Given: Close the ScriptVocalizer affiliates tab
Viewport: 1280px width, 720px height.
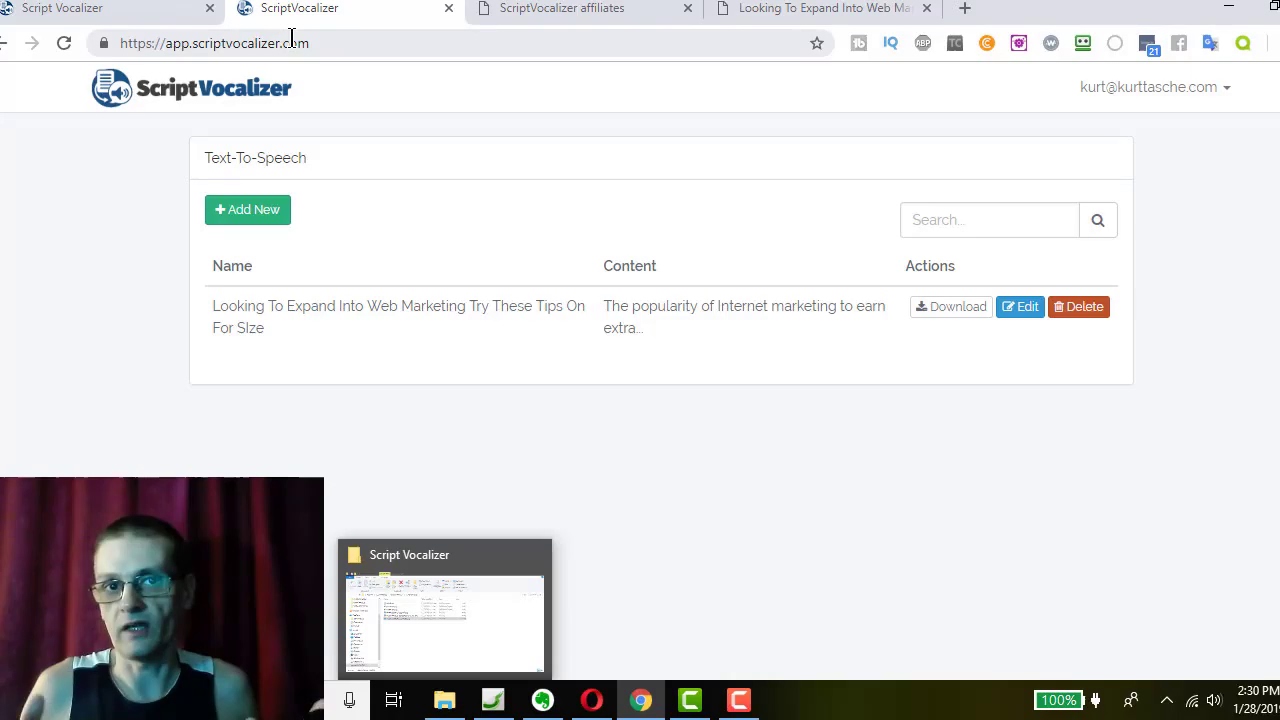Looking at the screenshot, I should (x=688, y=8).
